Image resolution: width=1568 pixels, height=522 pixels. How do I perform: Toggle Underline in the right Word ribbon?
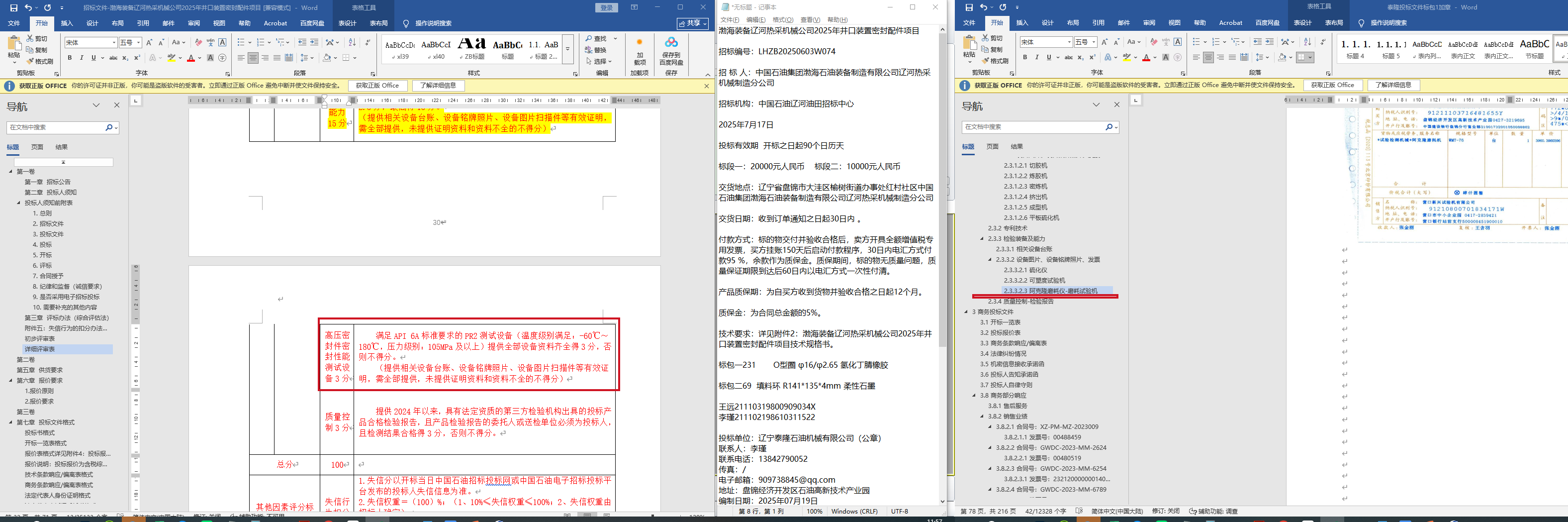1049,57
